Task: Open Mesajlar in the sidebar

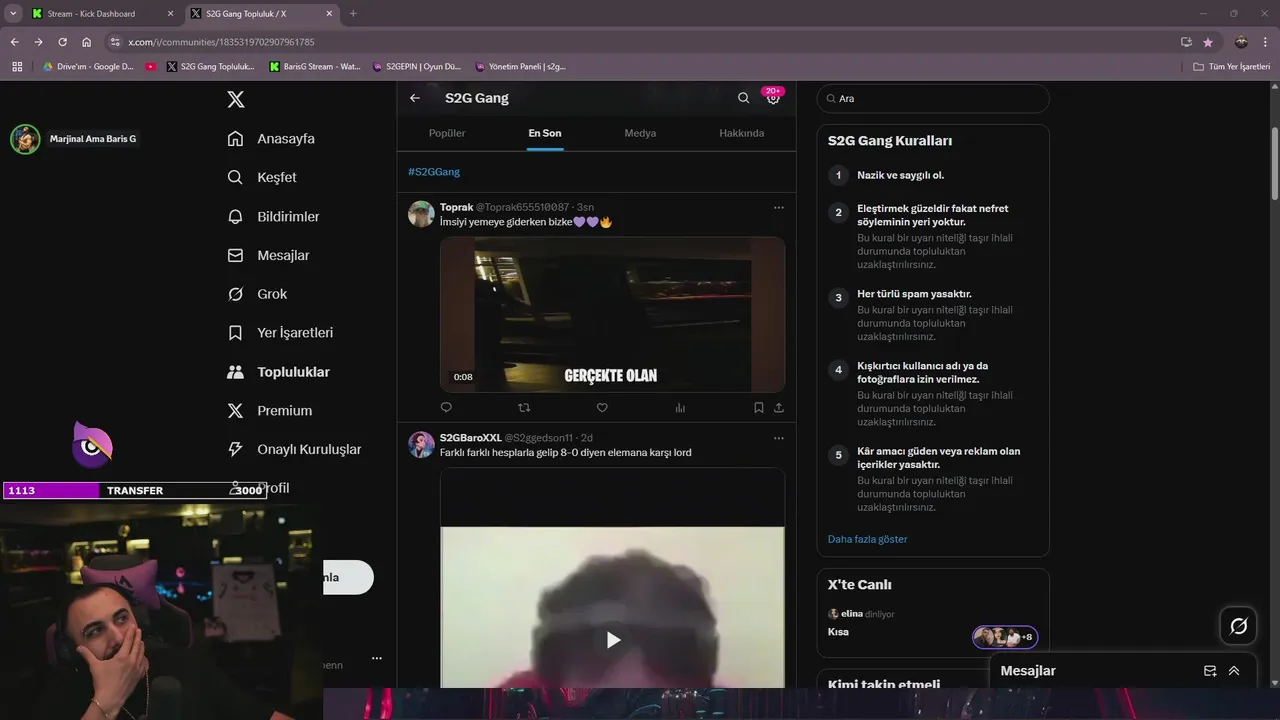Action: click(268, 255)
